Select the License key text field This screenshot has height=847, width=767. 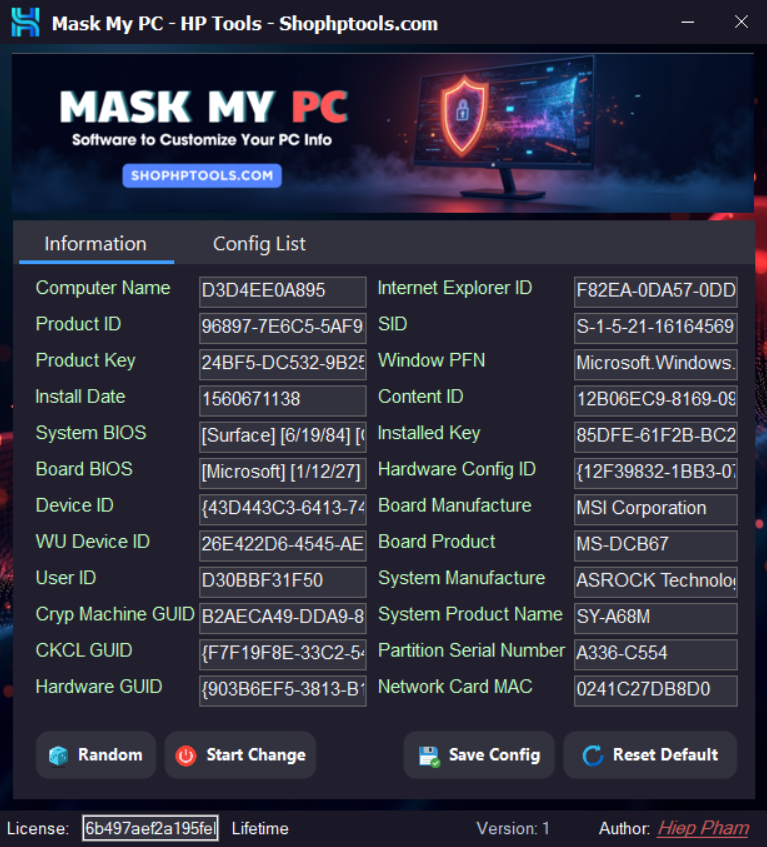[150, 829]
